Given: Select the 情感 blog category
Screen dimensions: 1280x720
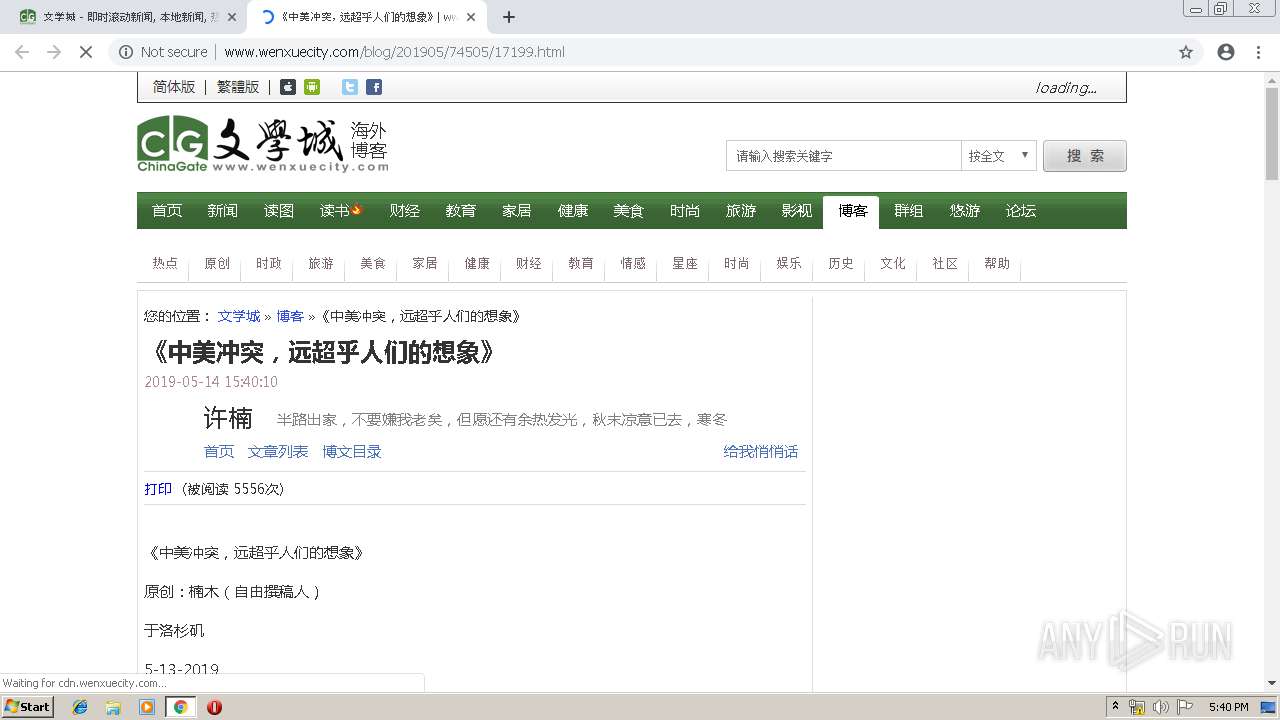Looking at the screenshot, I should 633,263.
